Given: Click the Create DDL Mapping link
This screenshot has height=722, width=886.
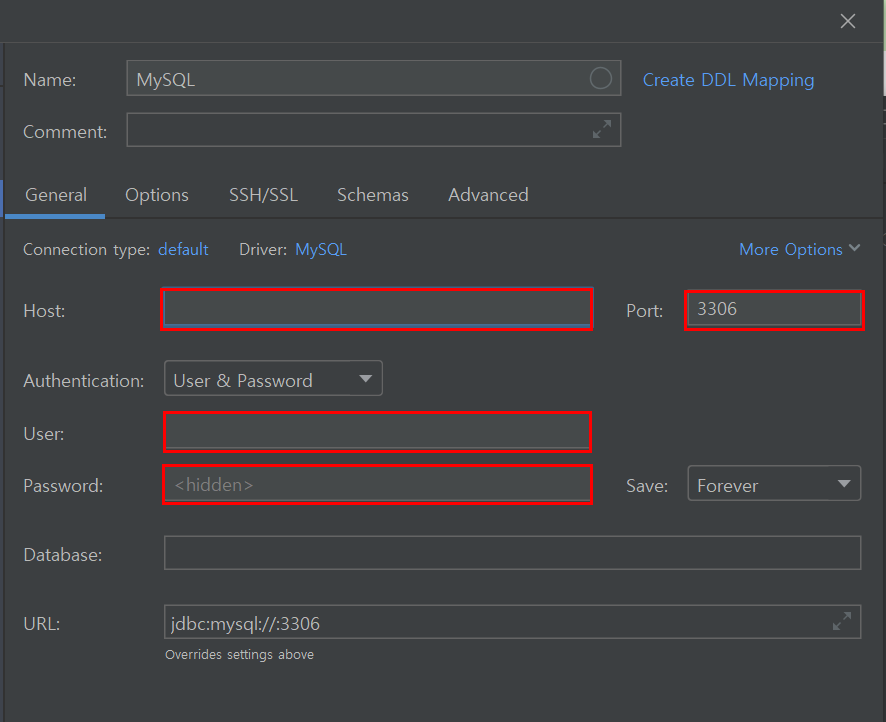Looking at the screenshot, I should [728, 80].
